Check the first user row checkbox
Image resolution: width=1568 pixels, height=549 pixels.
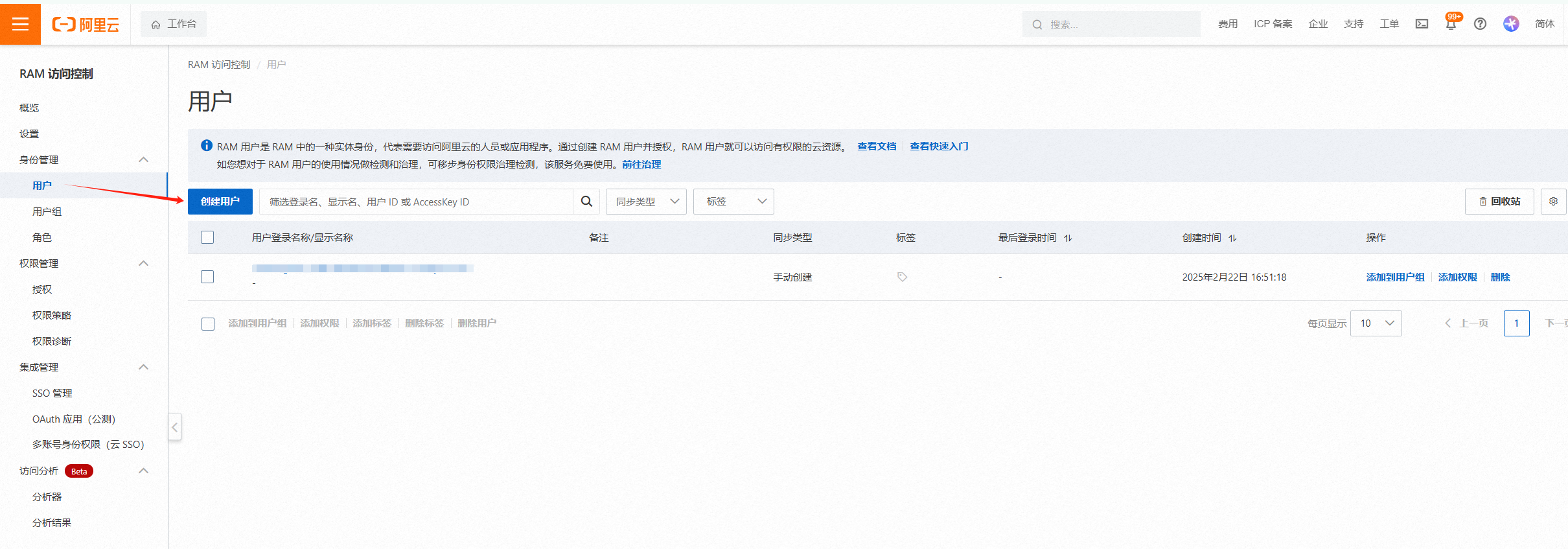(207, 277)
